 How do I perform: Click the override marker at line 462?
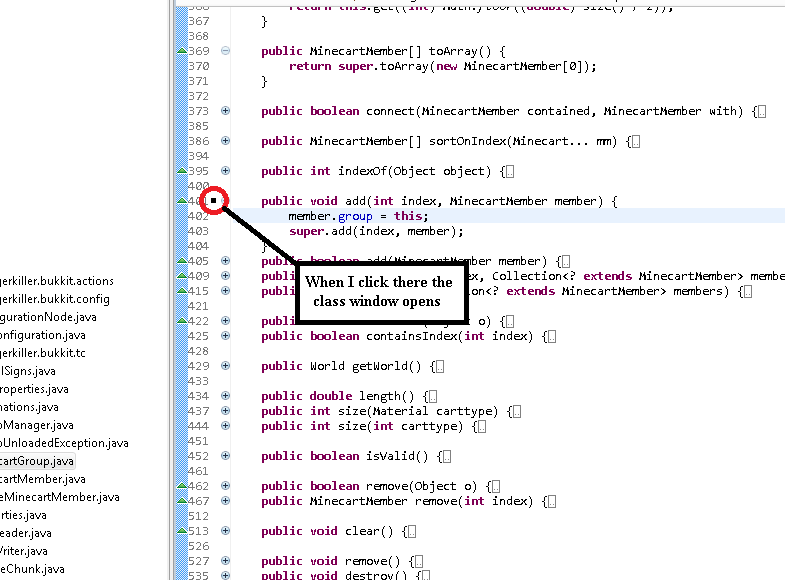point(182,486)
